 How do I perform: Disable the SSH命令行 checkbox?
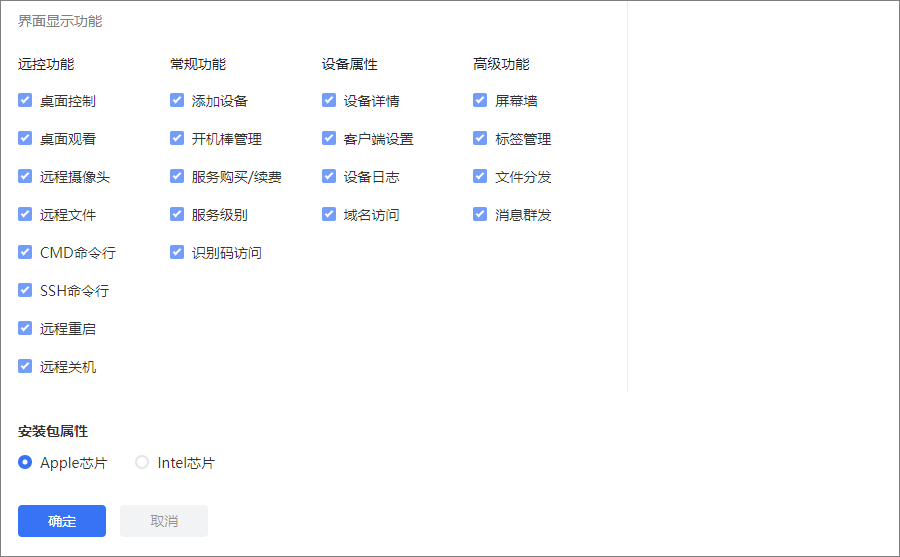coord(25,290)
